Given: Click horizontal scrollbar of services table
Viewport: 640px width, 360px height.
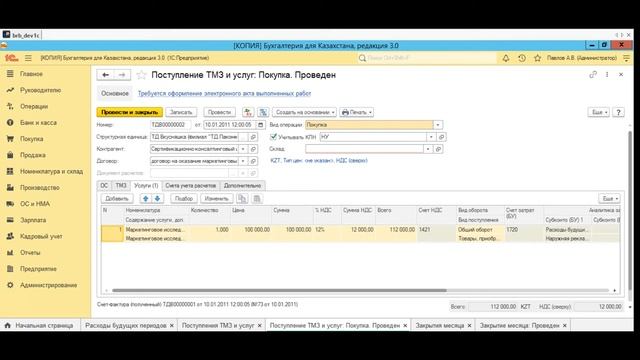Looking at the screenshot, I should tap(279, 291).
